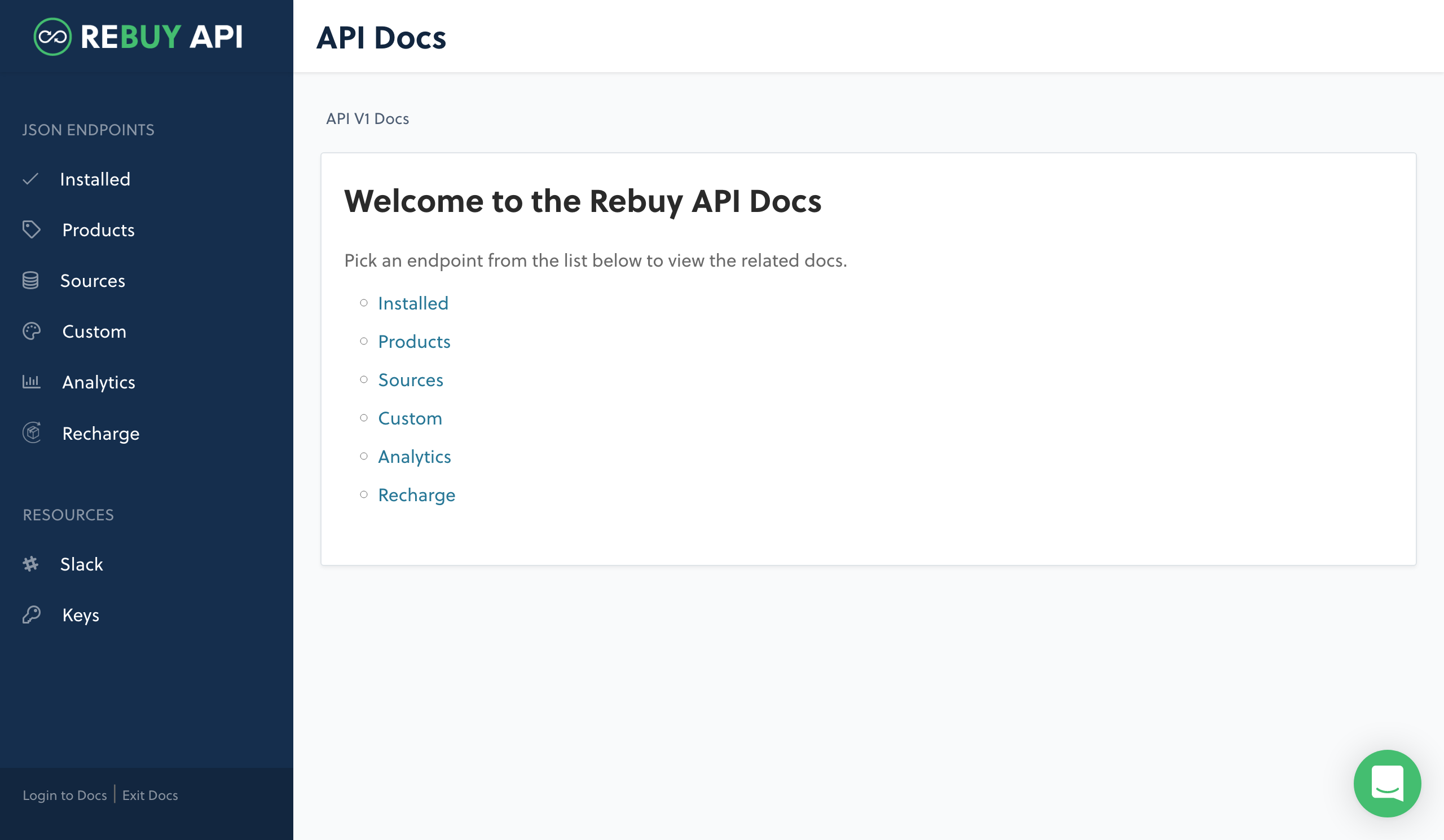Viewport: 1444px width, 840px height.
Task: Click the Analytics bar chart icon in sidebar
Action: coord(32,381)
